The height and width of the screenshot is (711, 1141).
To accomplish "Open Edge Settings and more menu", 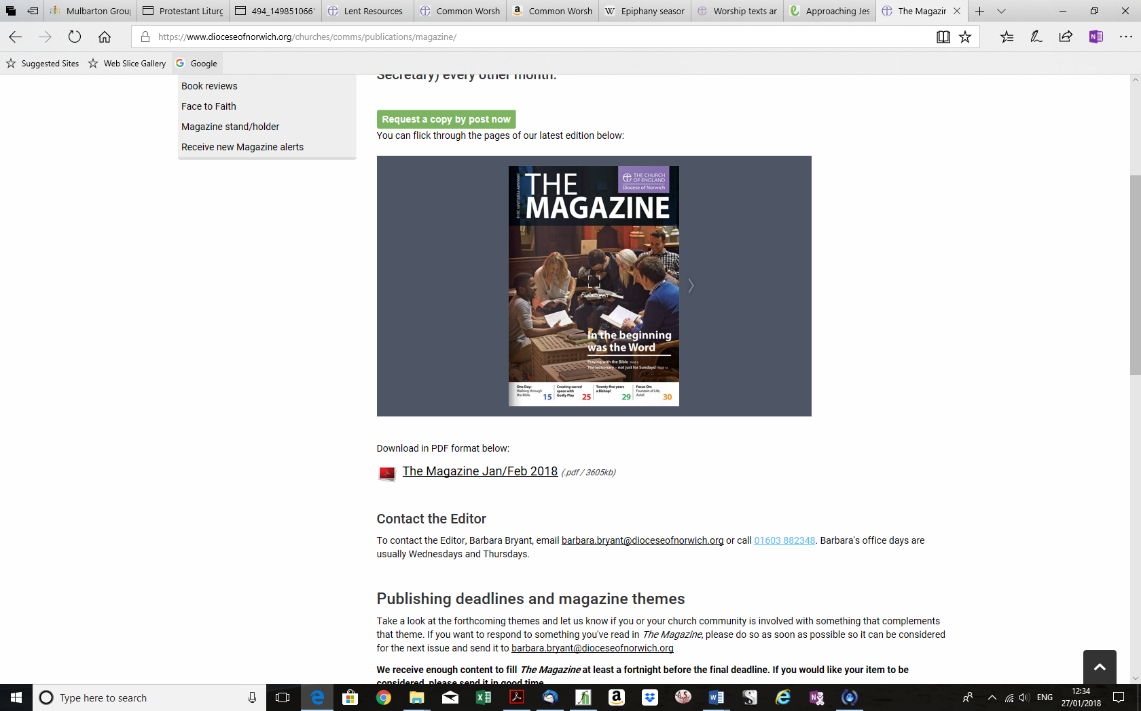I will click(1126, 37).
